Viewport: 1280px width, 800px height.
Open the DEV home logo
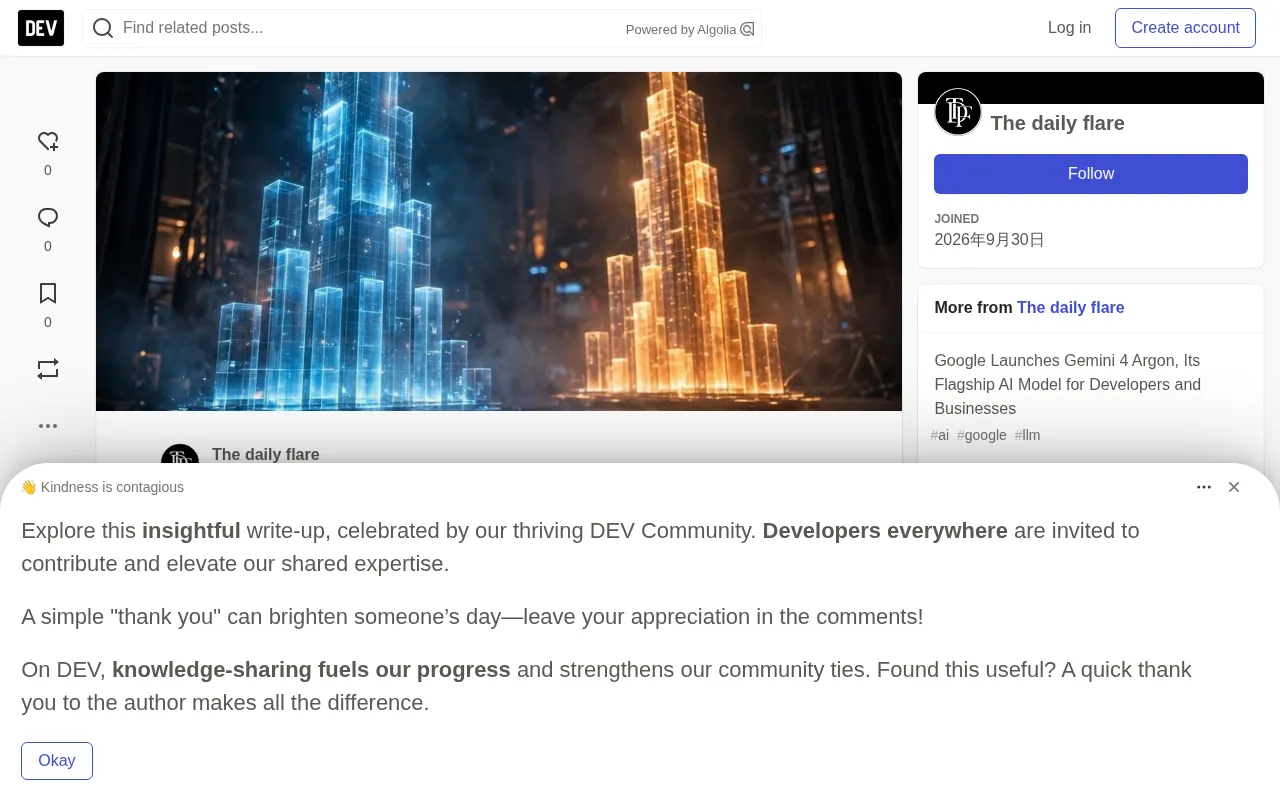pyautogui.click(x=41, y=28)
